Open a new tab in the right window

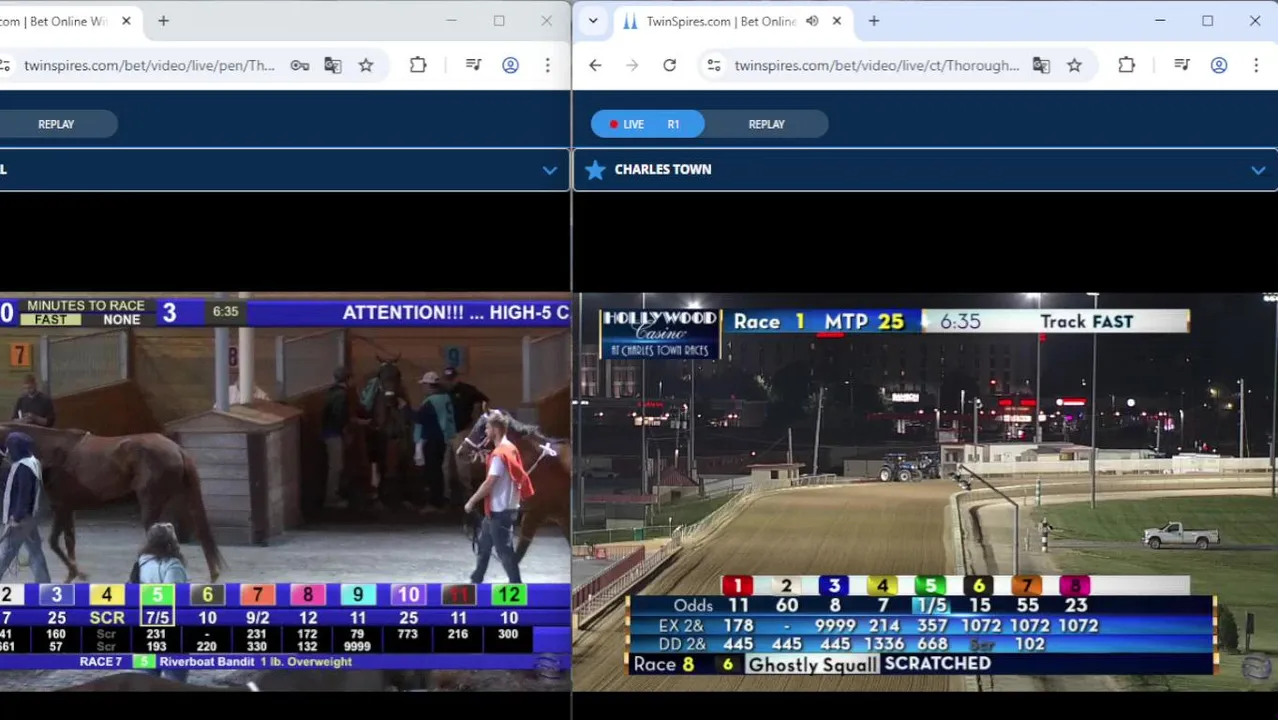(x=874, y=21)
